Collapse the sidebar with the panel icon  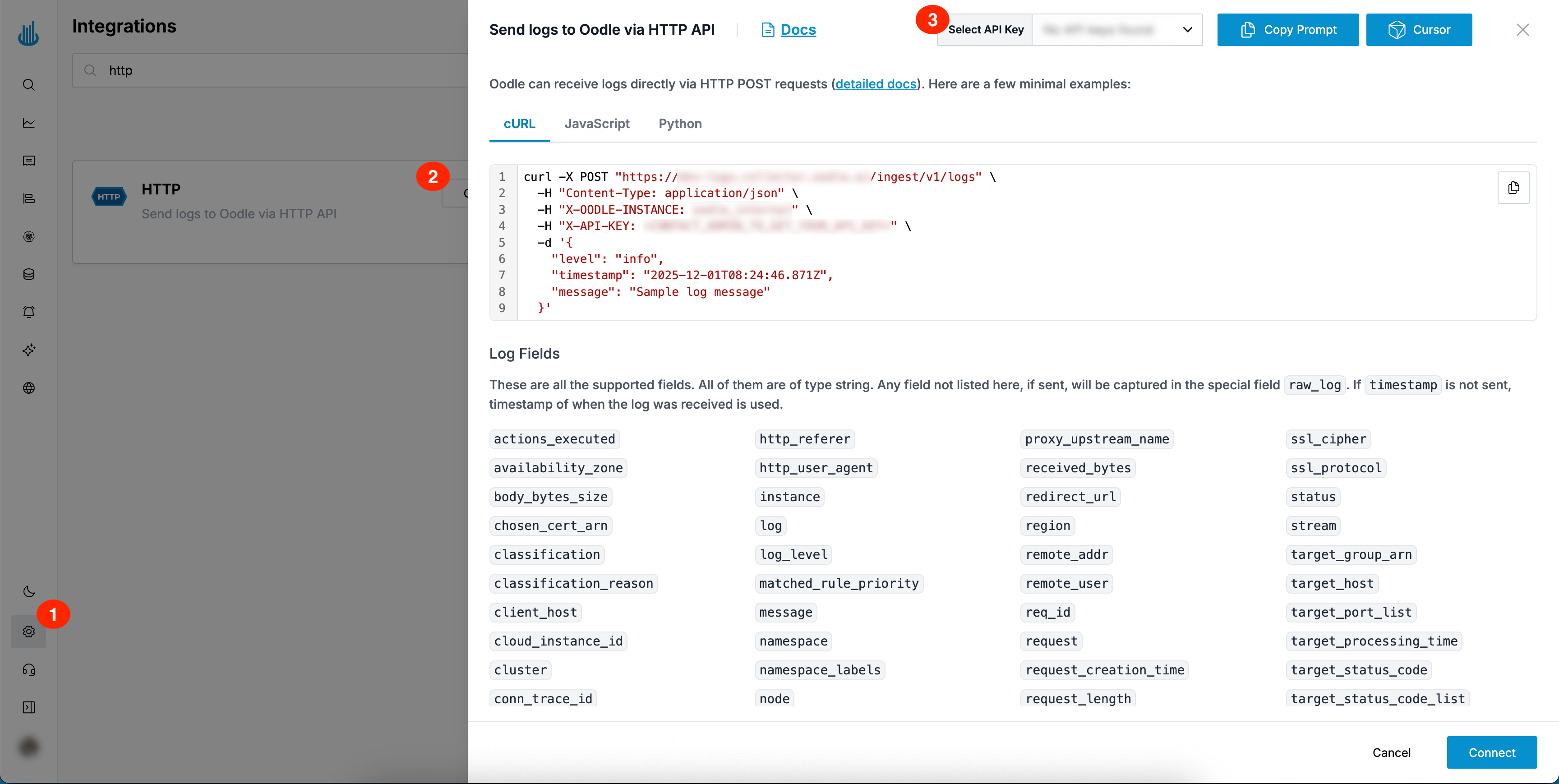[x=28, y=707]
